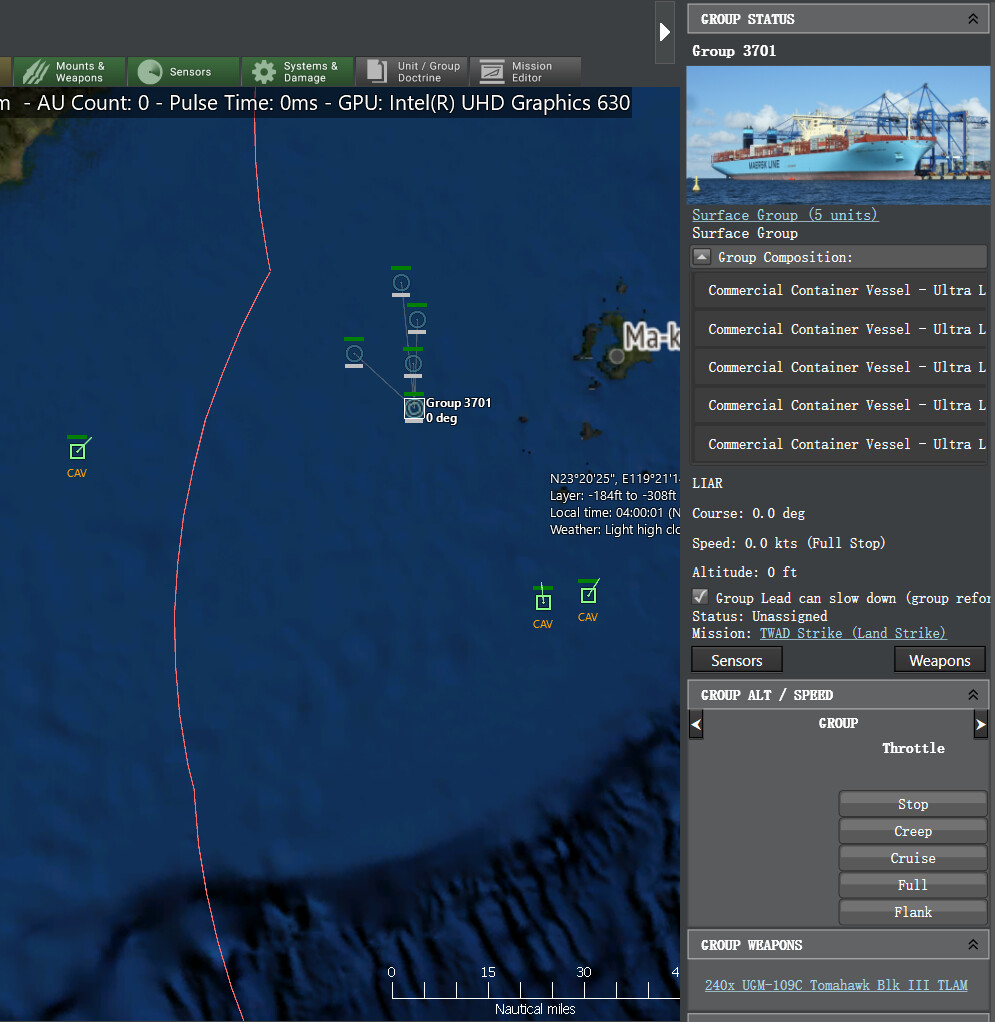
Task: Open Mounts & Weapons toolbar button
Action: coord(69,72)
